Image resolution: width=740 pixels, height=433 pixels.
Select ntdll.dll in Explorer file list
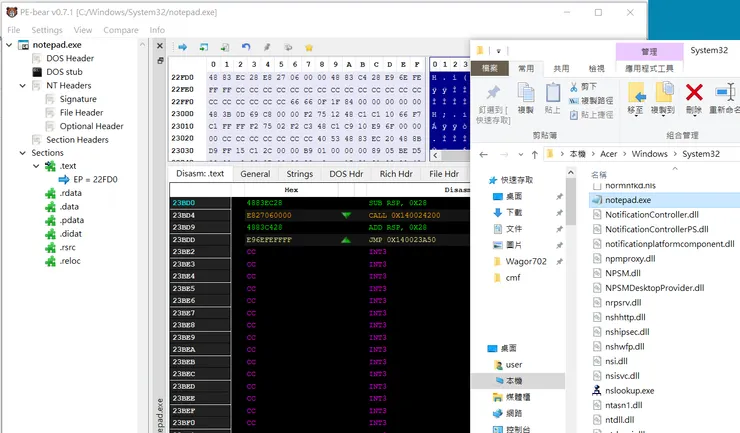620,420
